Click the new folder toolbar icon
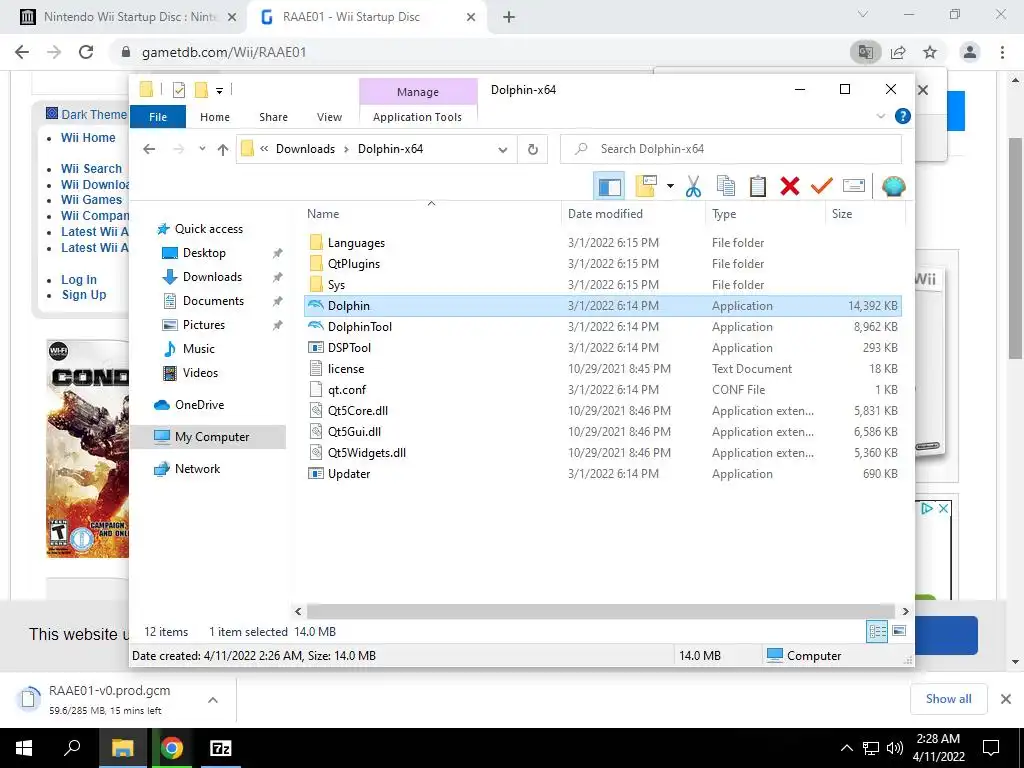 (x=646, y=187)
